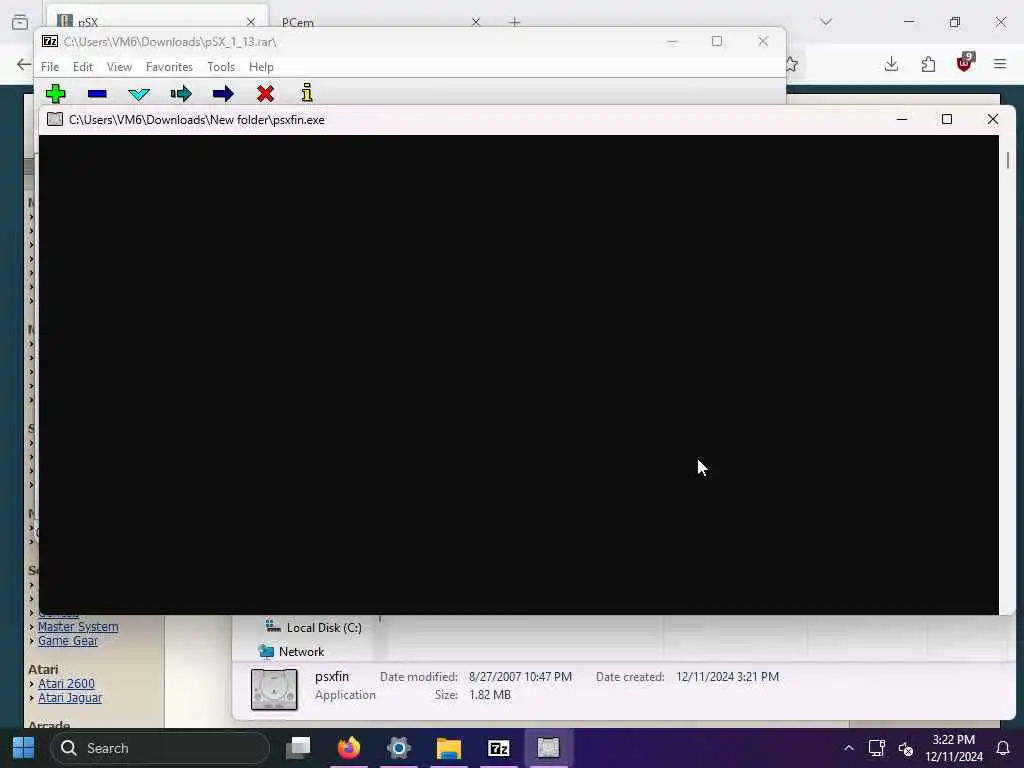The width and height of the screenshot is (1024, 768).
Task: Open File Explorer from the taskbar
Action: click(449, 748)
